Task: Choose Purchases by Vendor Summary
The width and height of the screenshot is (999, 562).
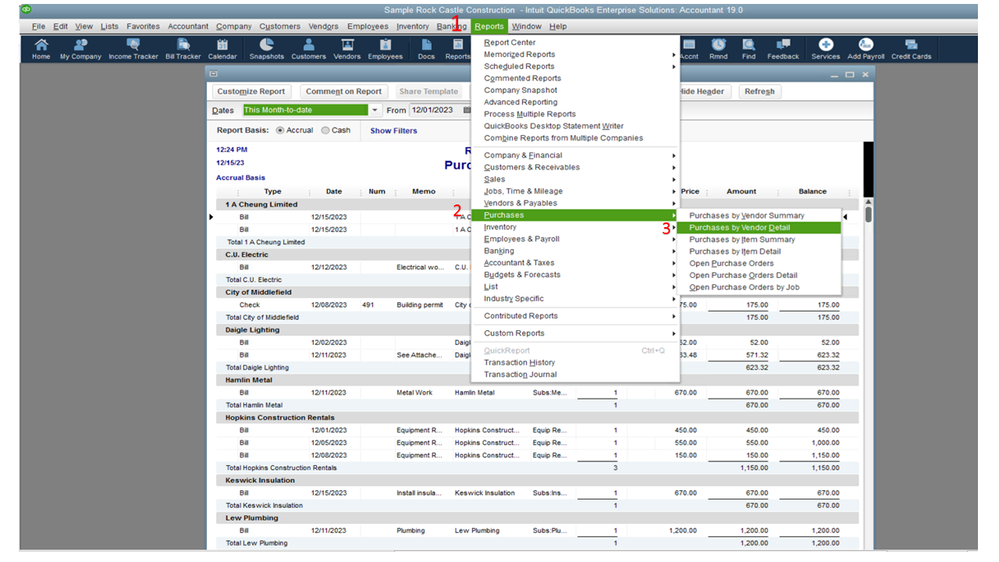Action: [x=758, y=215]
